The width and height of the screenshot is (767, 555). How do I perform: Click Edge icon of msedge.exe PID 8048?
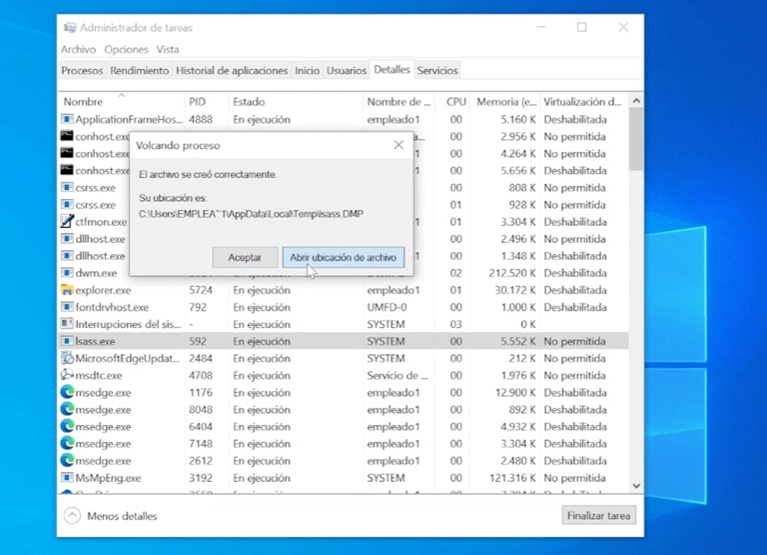67,410
